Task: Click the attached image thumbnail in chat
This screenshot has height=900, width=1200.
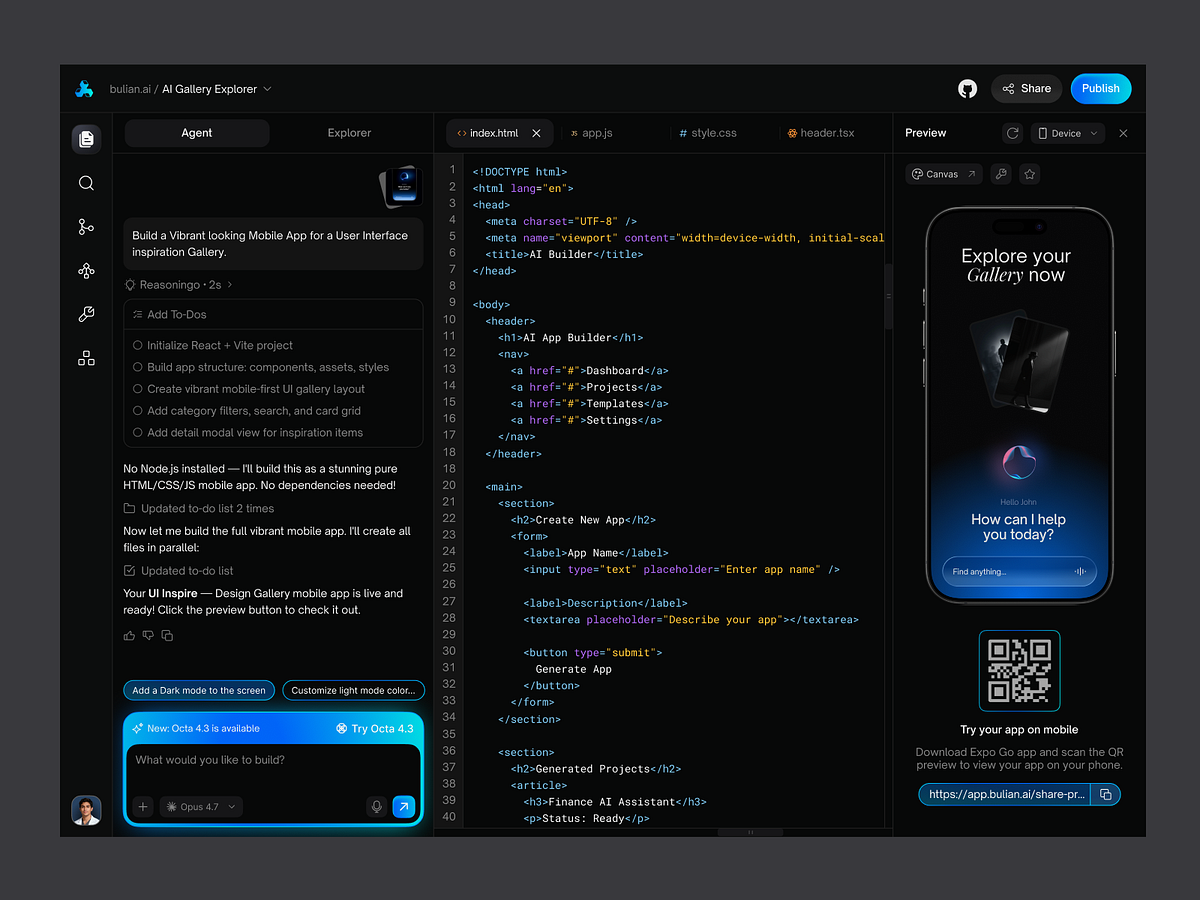Action: [401, 187]
